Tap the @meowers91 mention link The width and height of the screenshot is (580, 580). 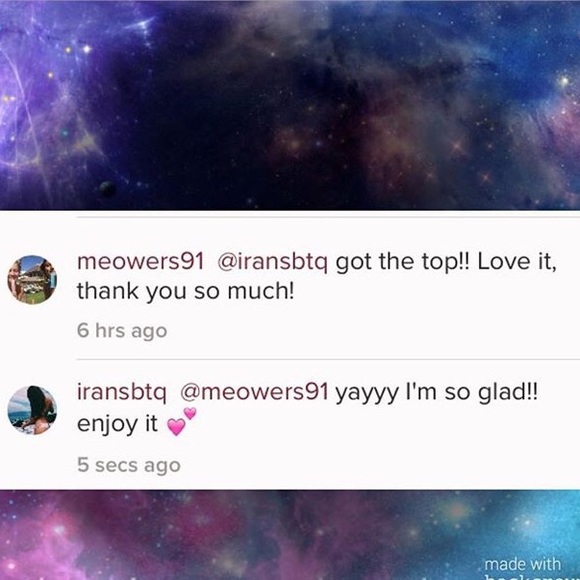[x=254, y=392]
